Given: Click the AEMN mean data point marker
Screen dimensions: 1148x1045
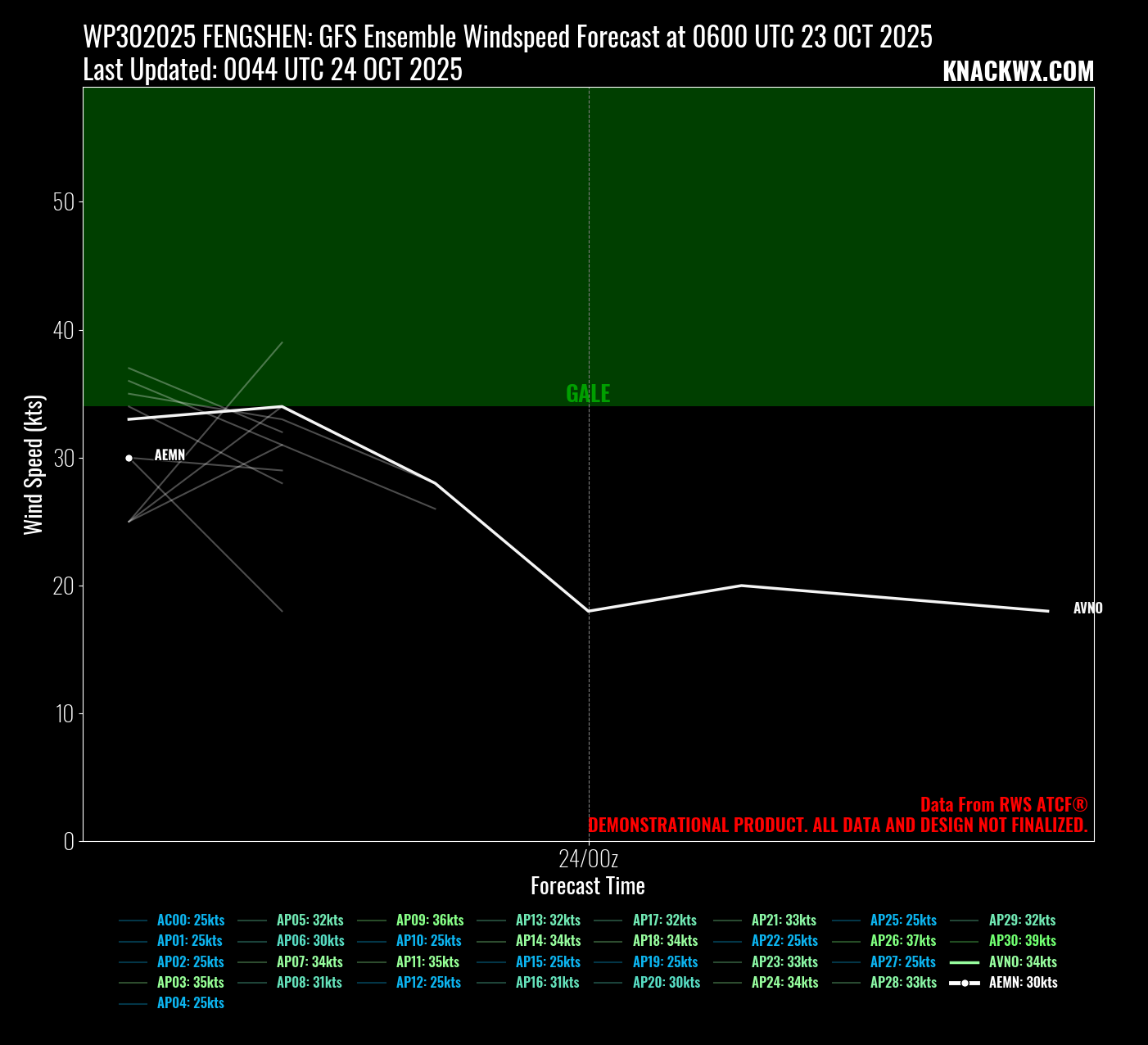Looking at the screenshot, I should pyautogui.click(x=129, y=459).
